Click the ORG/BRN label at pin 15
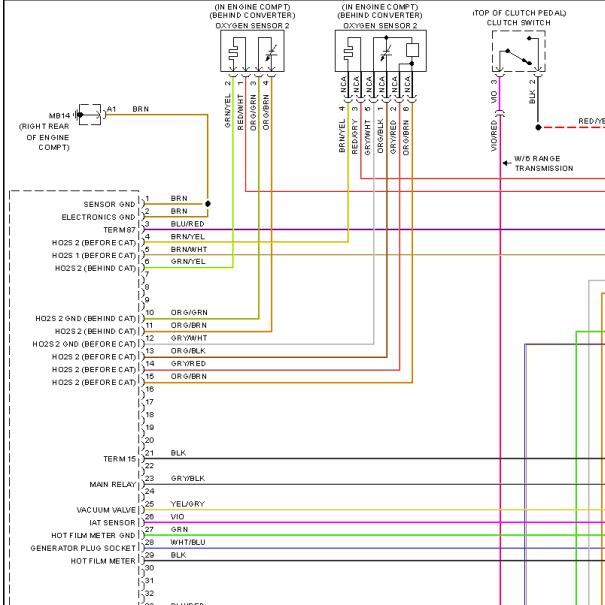The height and width of the screenshot is (605, 605). [189, 376]
